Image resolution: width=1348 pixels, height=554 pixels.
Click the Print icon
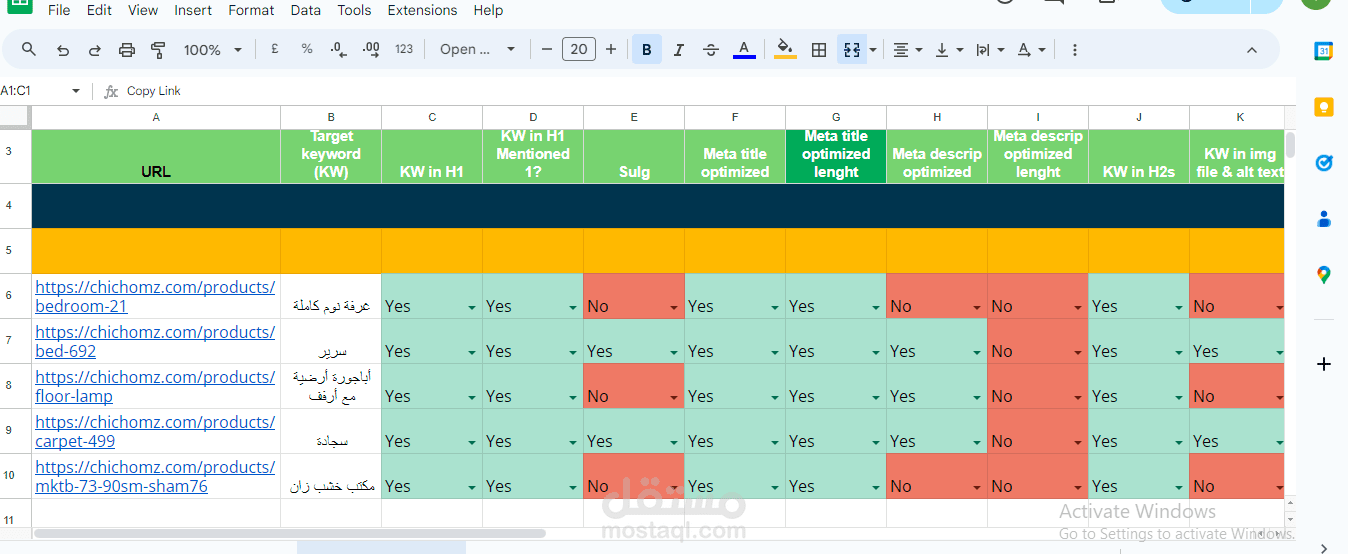point(127,49)
